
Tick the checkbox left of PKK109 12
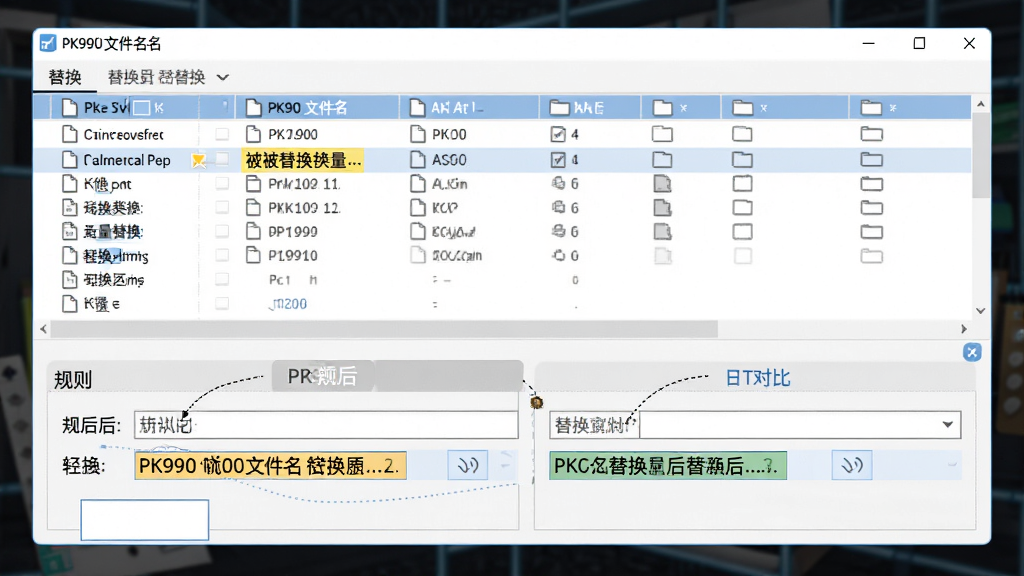point(222,208)
